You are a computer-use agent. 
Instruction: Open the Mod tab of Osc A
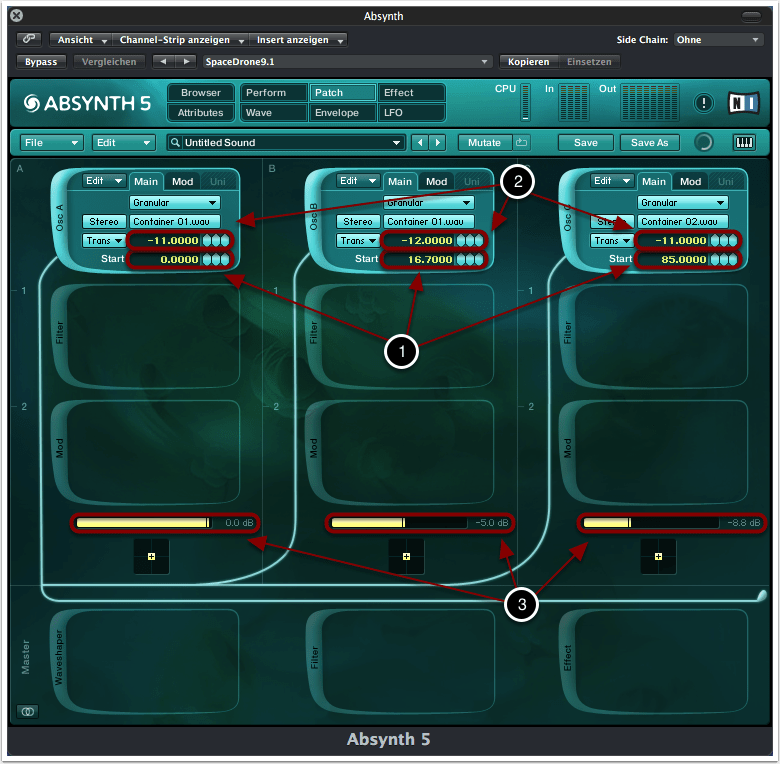182,182
